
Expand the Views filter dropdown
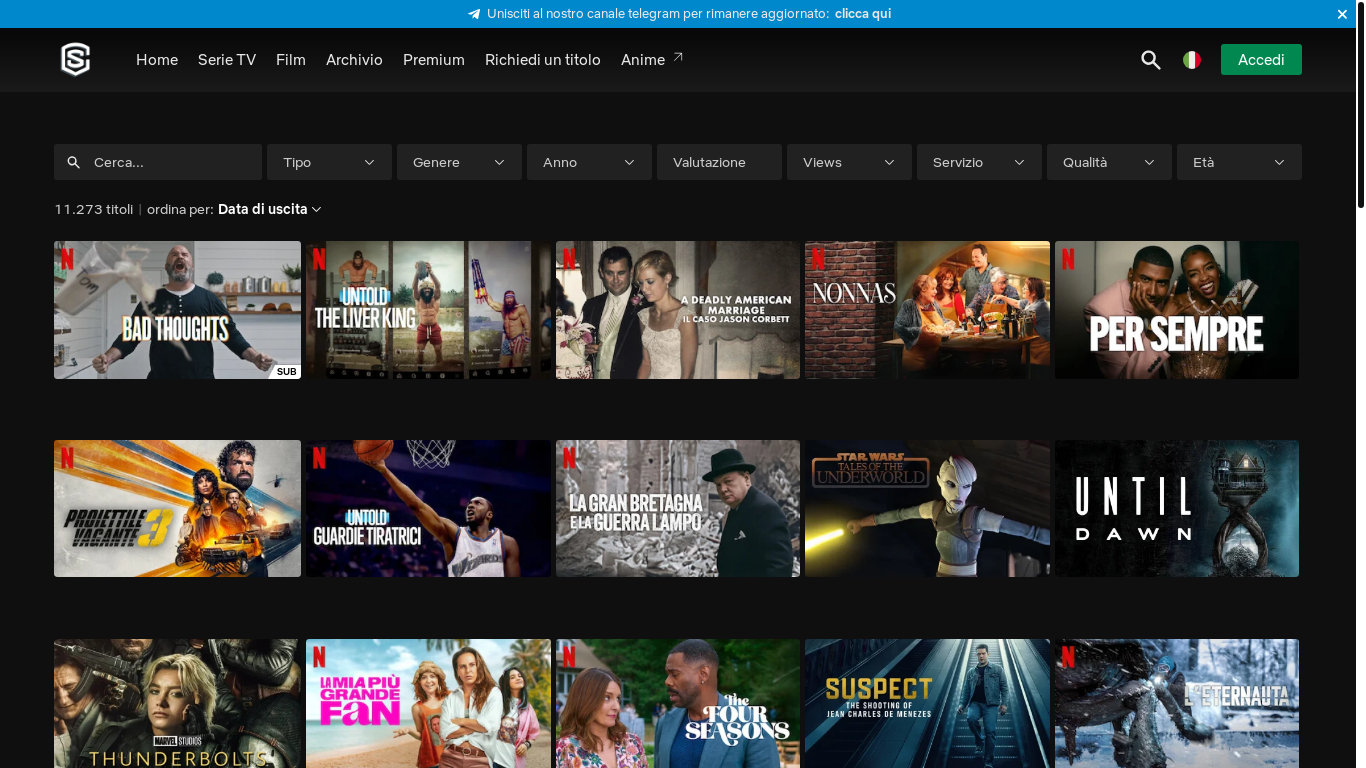(x=849, y=162)
